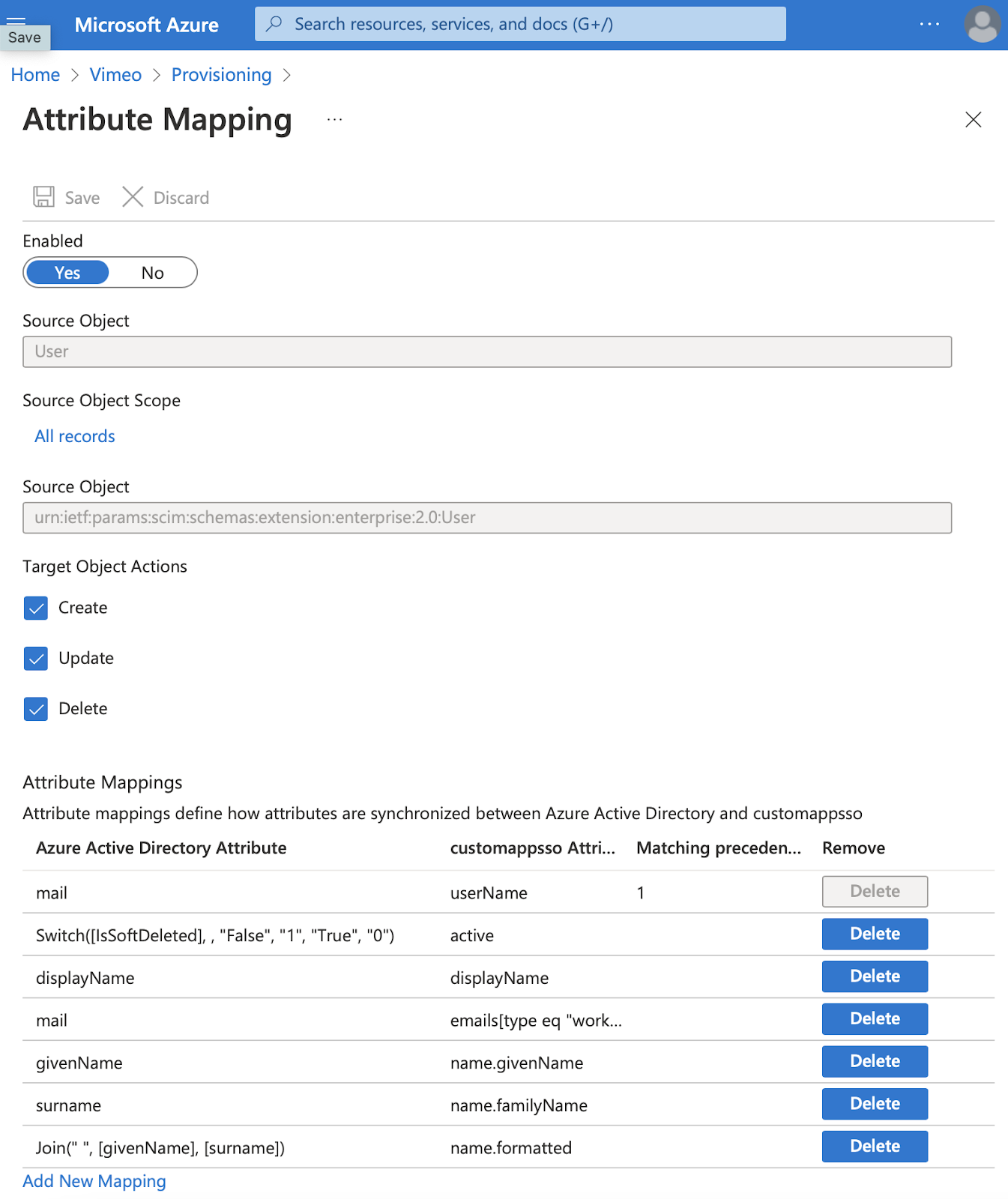This screenshot has height=1199, width=1008.
Task: Click Add New Mapping link
Action: coord(94,1181)
